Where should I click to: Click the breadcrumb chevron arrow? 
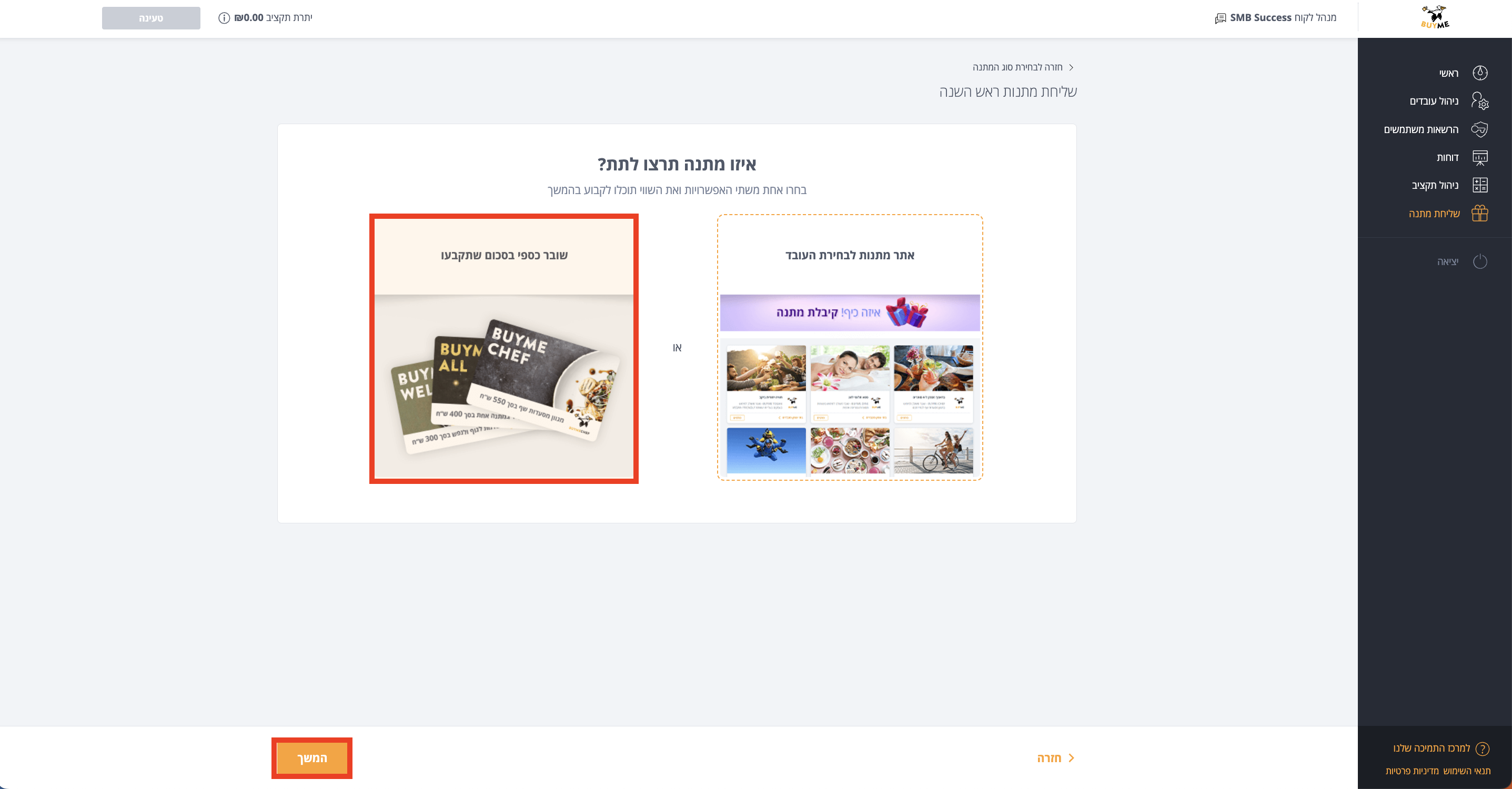pyautogui.click(x=1071, y=67)
